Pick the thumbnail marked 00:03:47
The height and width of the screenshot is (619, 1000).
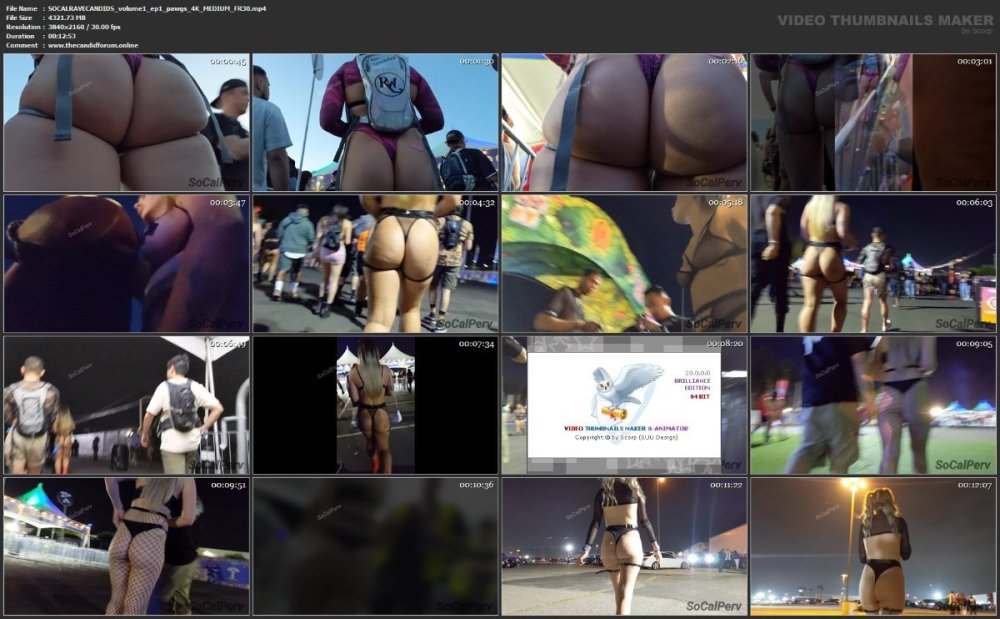coord(126,264)
